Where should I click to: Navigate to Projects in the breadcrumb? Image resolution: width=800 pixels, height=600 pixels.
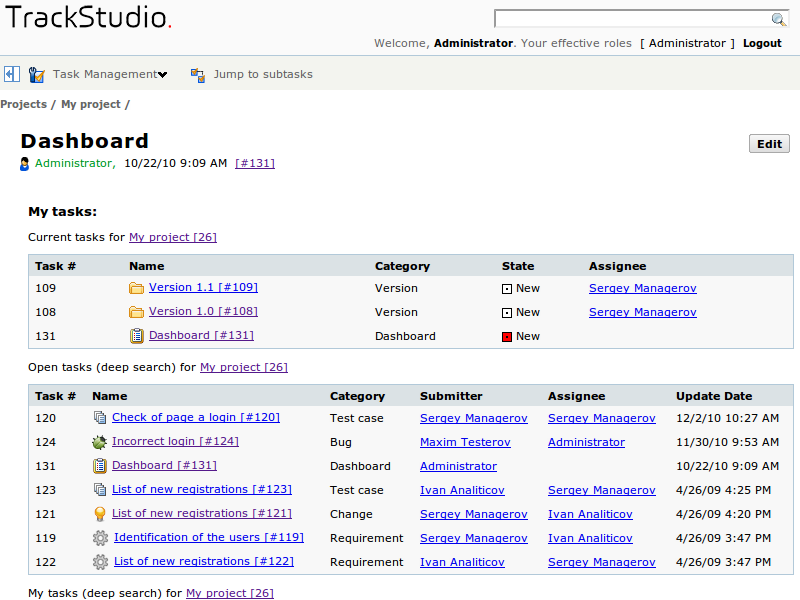(x=24, y=104)
